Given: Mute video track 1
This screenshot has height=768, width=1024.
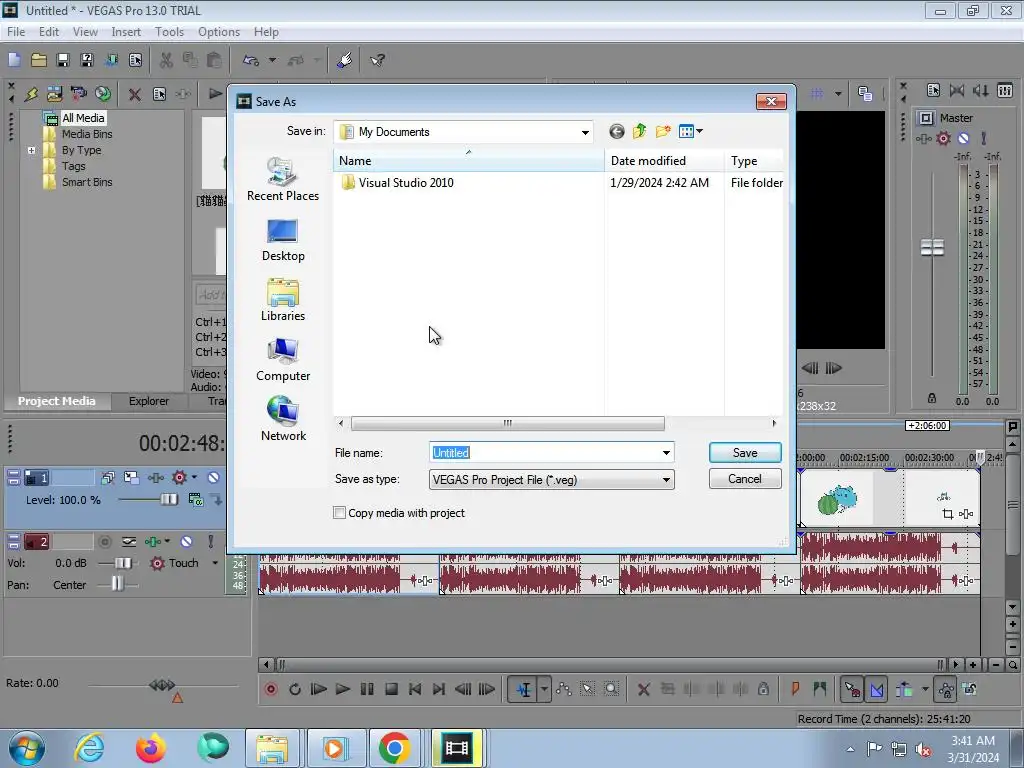Looking at the screenshot, I should coord(213,477).
